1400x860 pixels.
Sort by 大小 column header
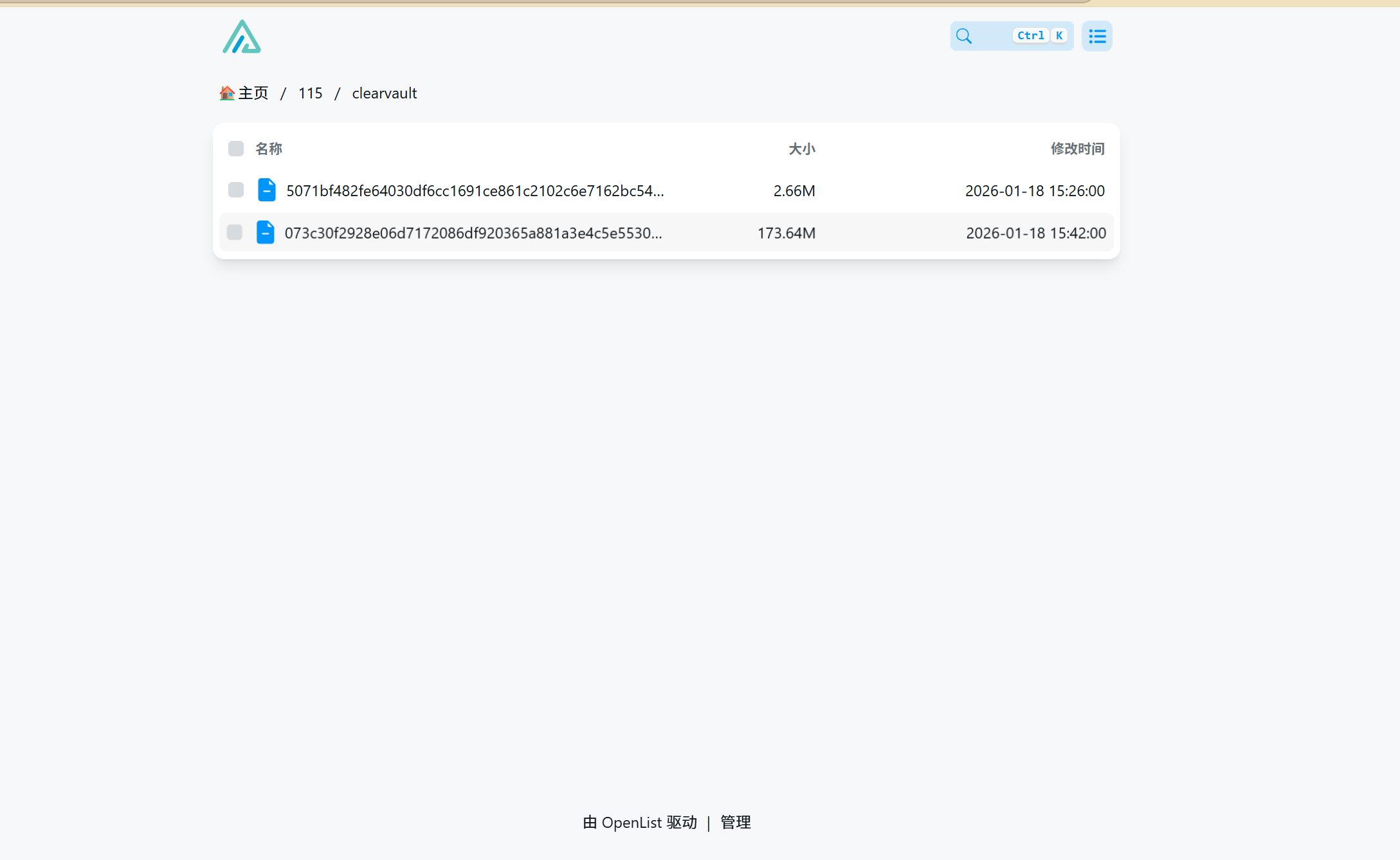coord(801,149)
